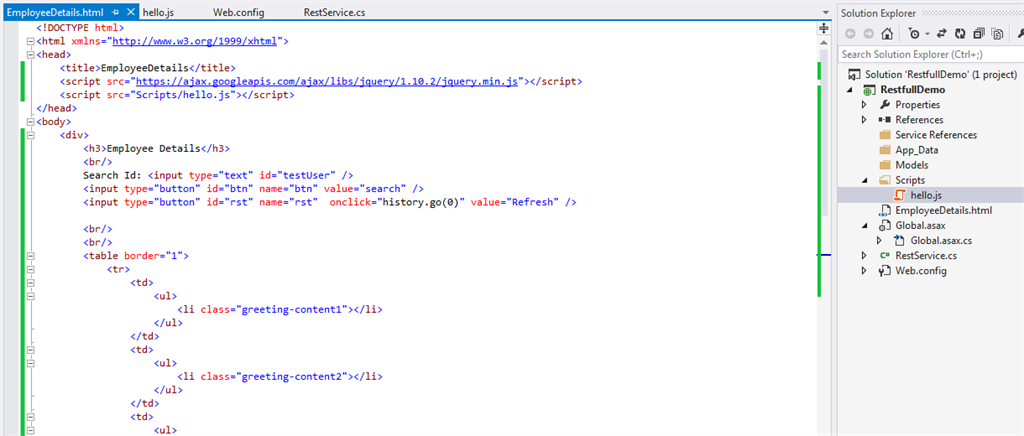Follow the jquery.min.js googleapis URL link
The height and width of the screenshot is (436, 1024).
tap(327, 82)
